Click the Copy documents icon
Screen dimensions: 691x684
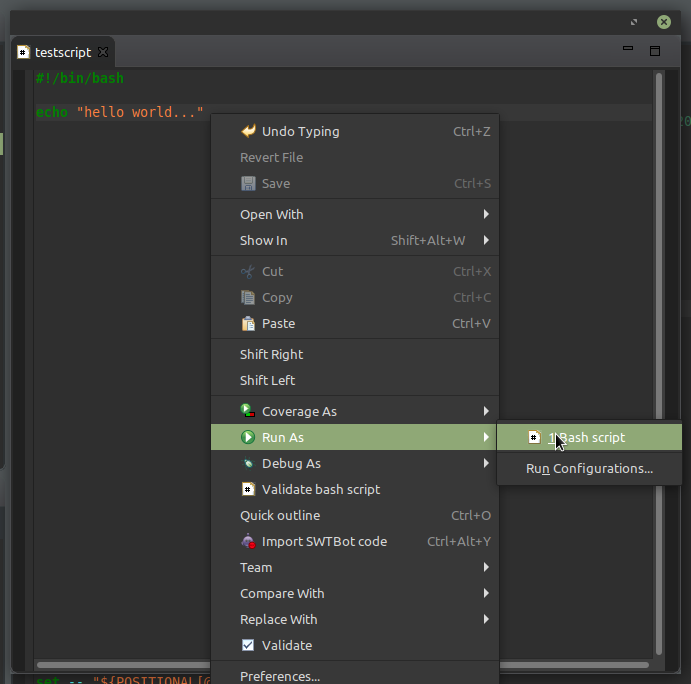click(x=248, y=297)
